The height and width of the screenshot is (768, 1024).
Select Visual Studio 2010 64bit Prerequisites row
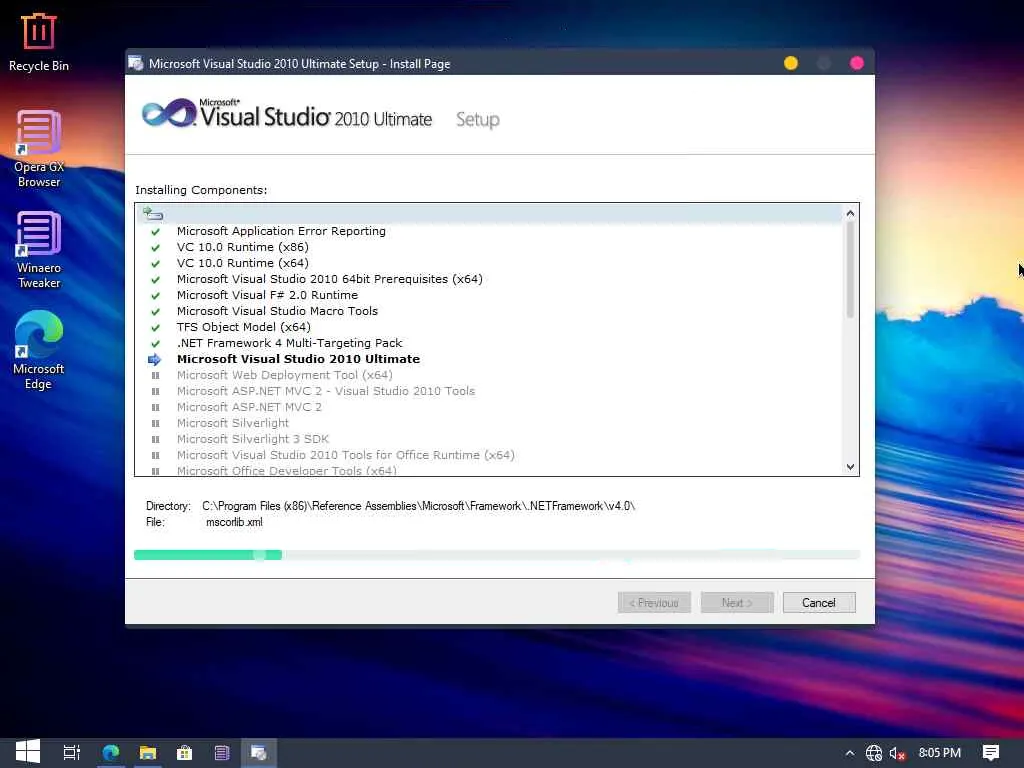(329, 279)
